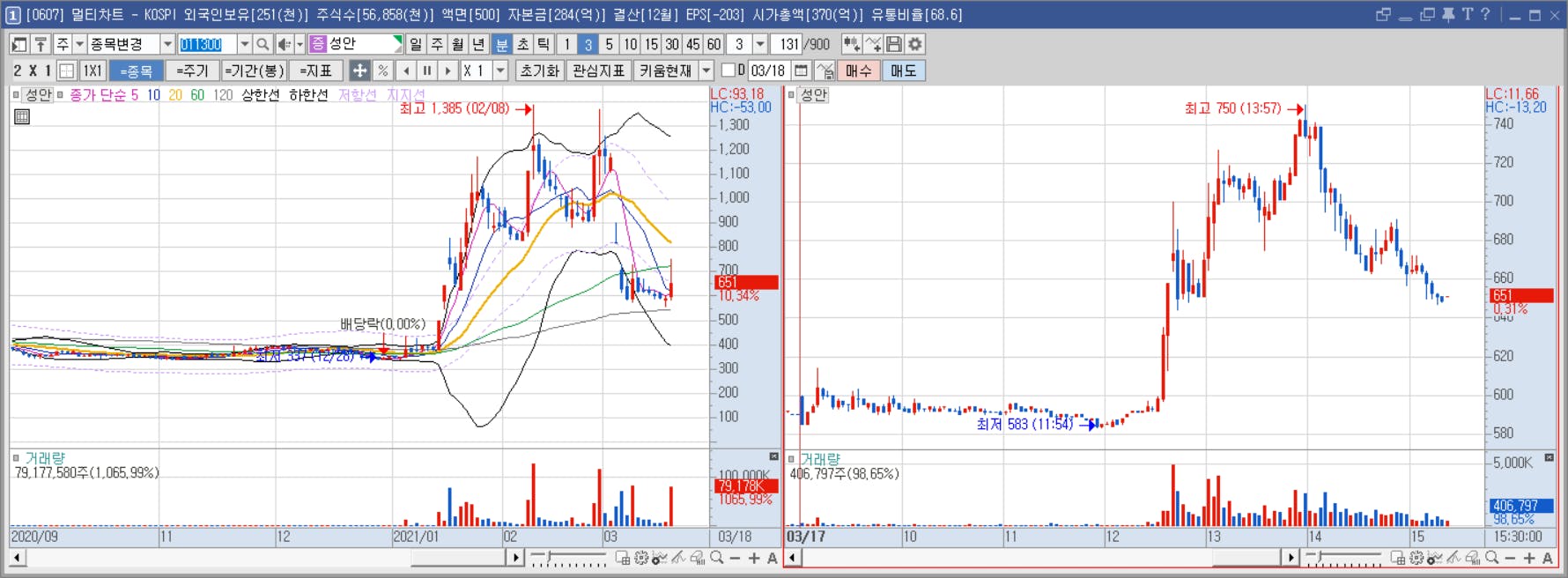Expand the 종목변경 dropdown

click(x=167, y=44)
